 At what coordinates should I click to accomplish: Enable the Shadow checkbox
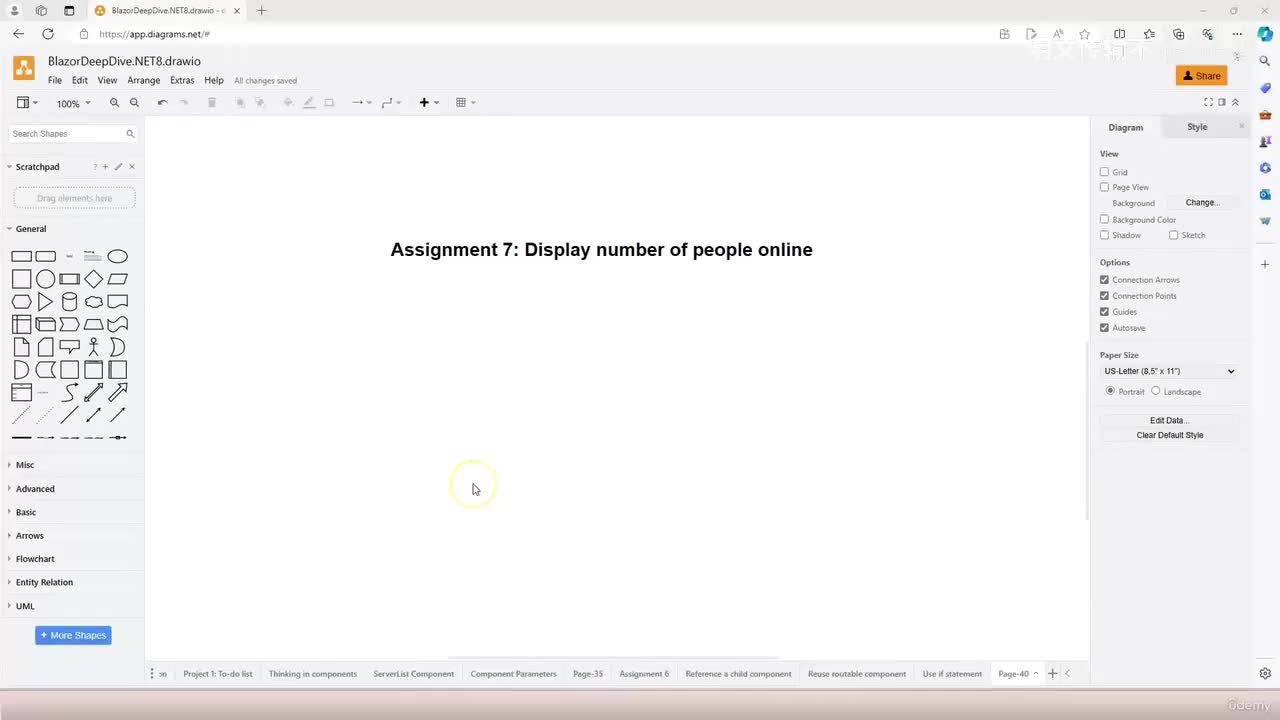click(x=1104, y=235)
